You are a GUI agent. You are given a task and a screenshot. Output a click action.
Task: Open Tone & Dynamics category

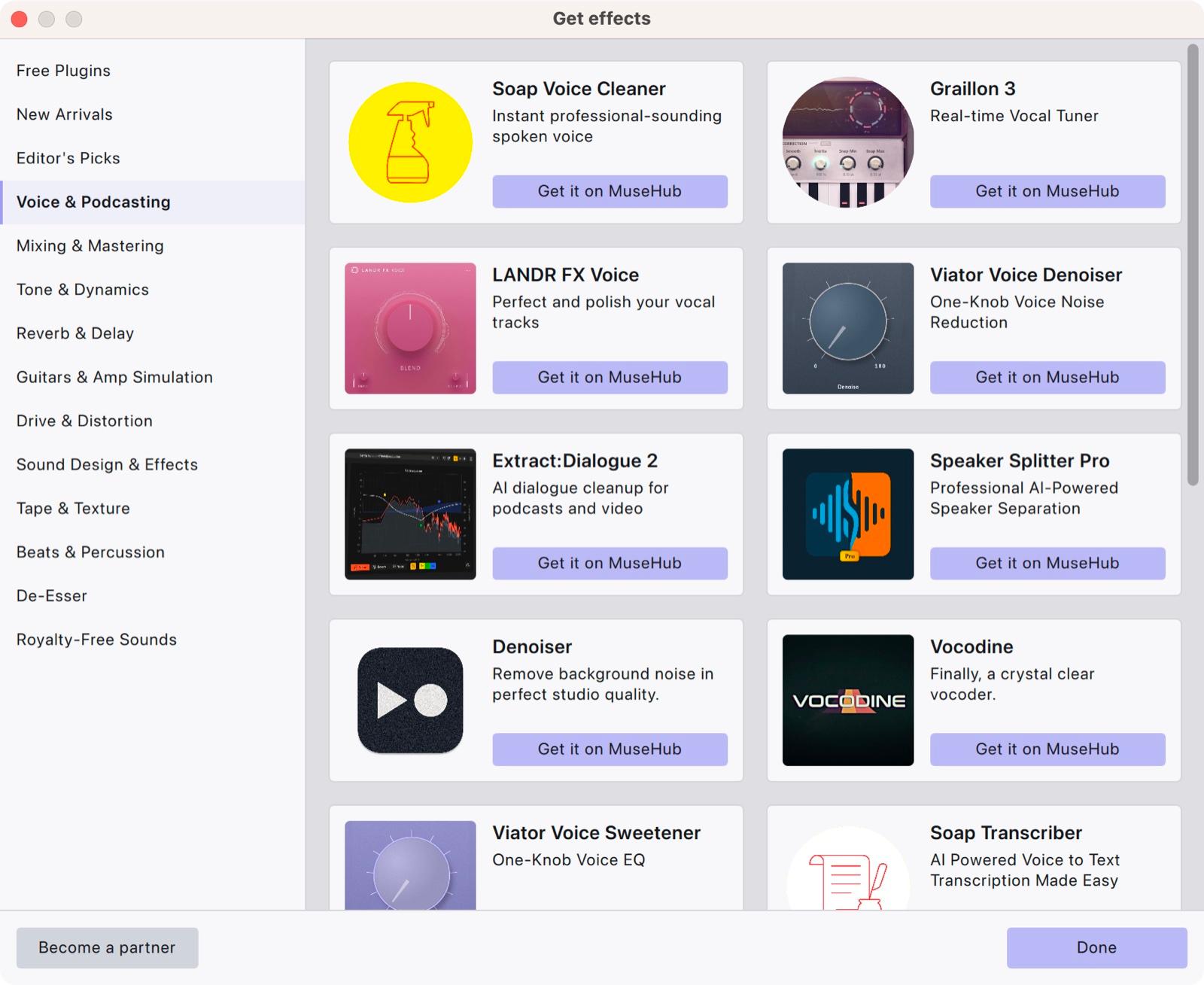click(x=153, y=290)
